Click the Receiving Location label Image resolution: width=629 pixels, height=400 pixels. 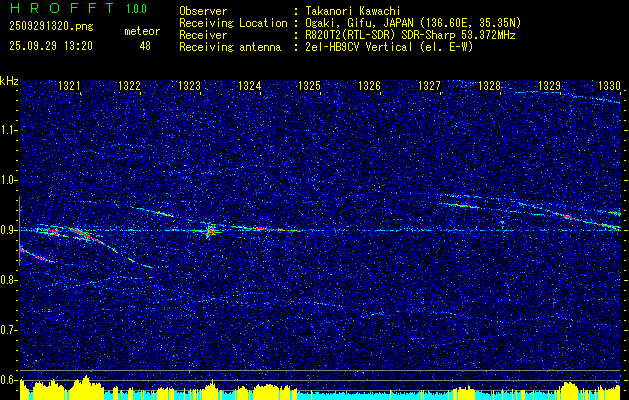click(233, 23)
